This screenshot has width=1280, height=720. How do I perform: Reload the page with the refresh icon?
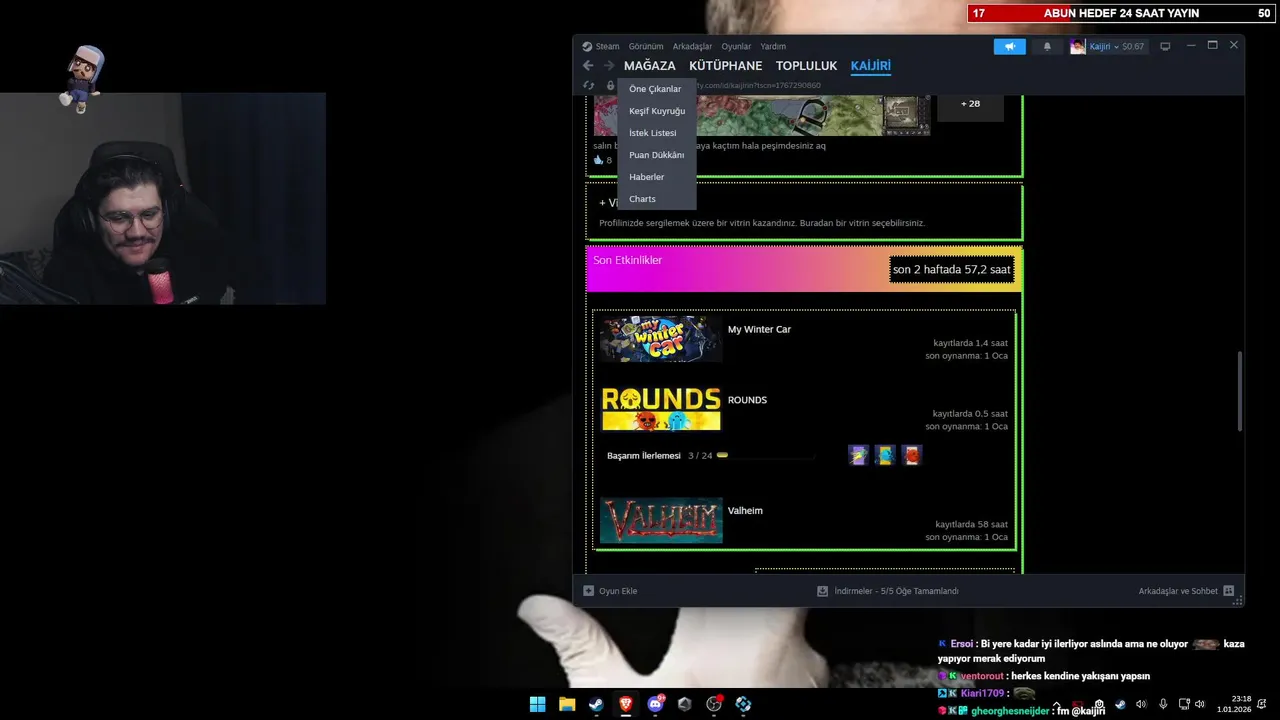589,86
